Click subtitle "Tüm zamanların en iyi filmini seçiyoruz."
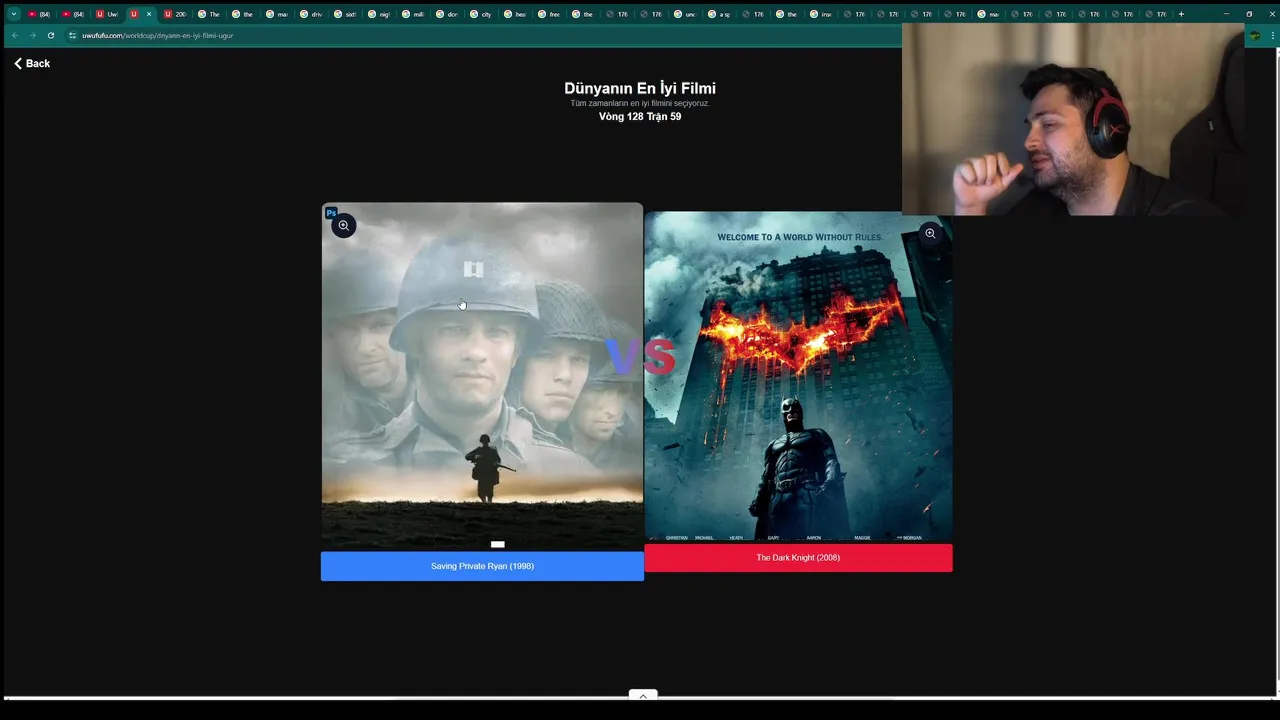The image size is (1280, 720). point(640,103)
